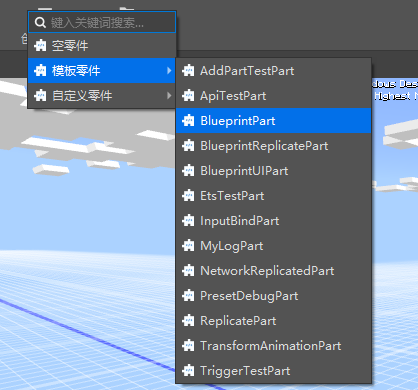Click the puzzle icon next to ReplicatePart
Image resolution: width=418 pixels, height=390 pixels.
click(x=188, y=321)
